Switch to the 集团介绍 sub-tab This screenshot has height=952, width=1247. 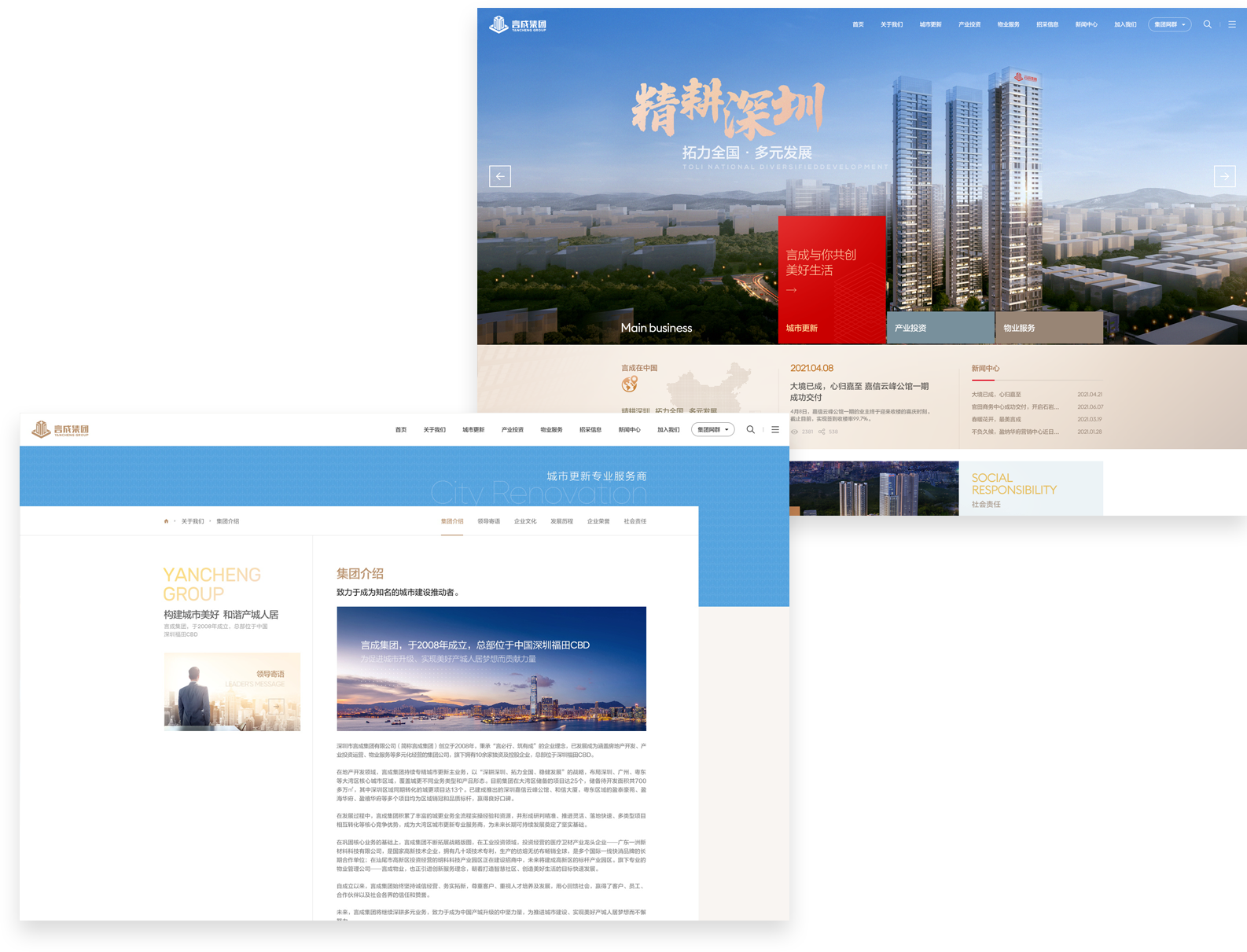pyautogui.click(x=452, y=521)
